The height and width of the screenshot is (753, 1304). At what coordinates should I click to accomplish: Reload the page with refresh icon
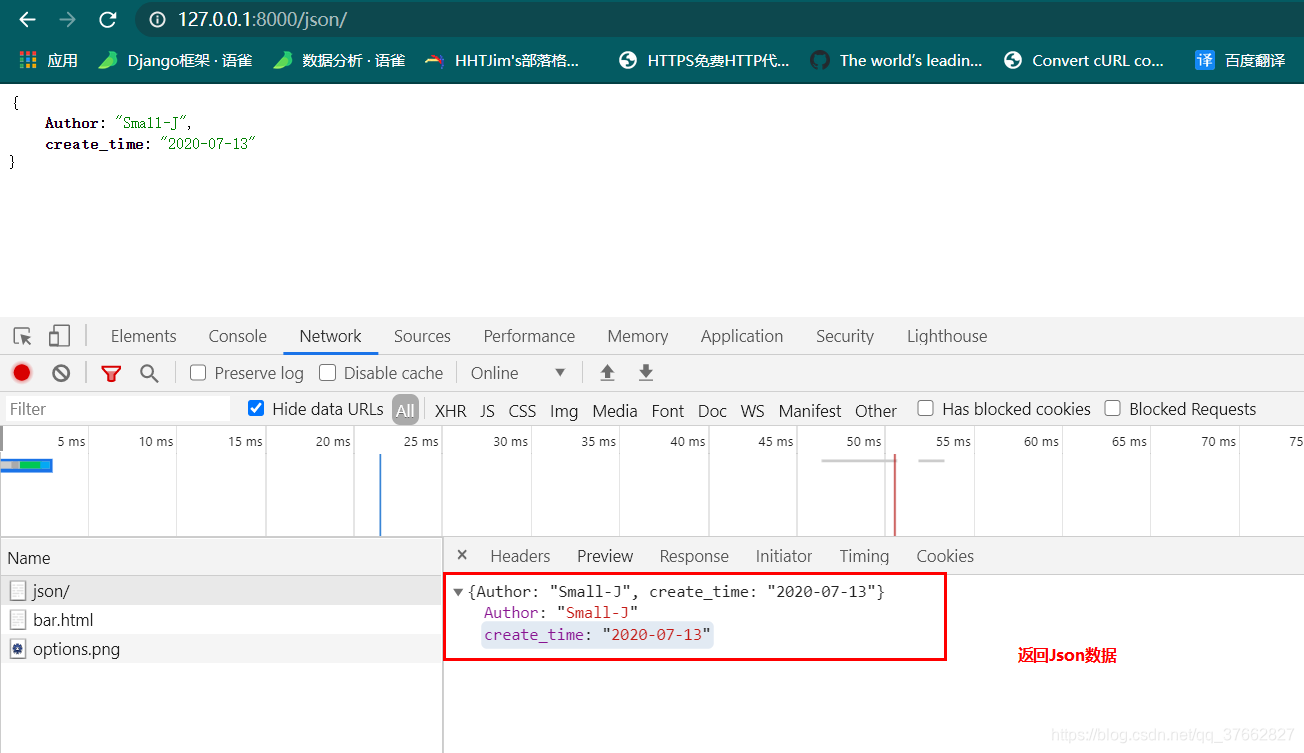[107, 20]
